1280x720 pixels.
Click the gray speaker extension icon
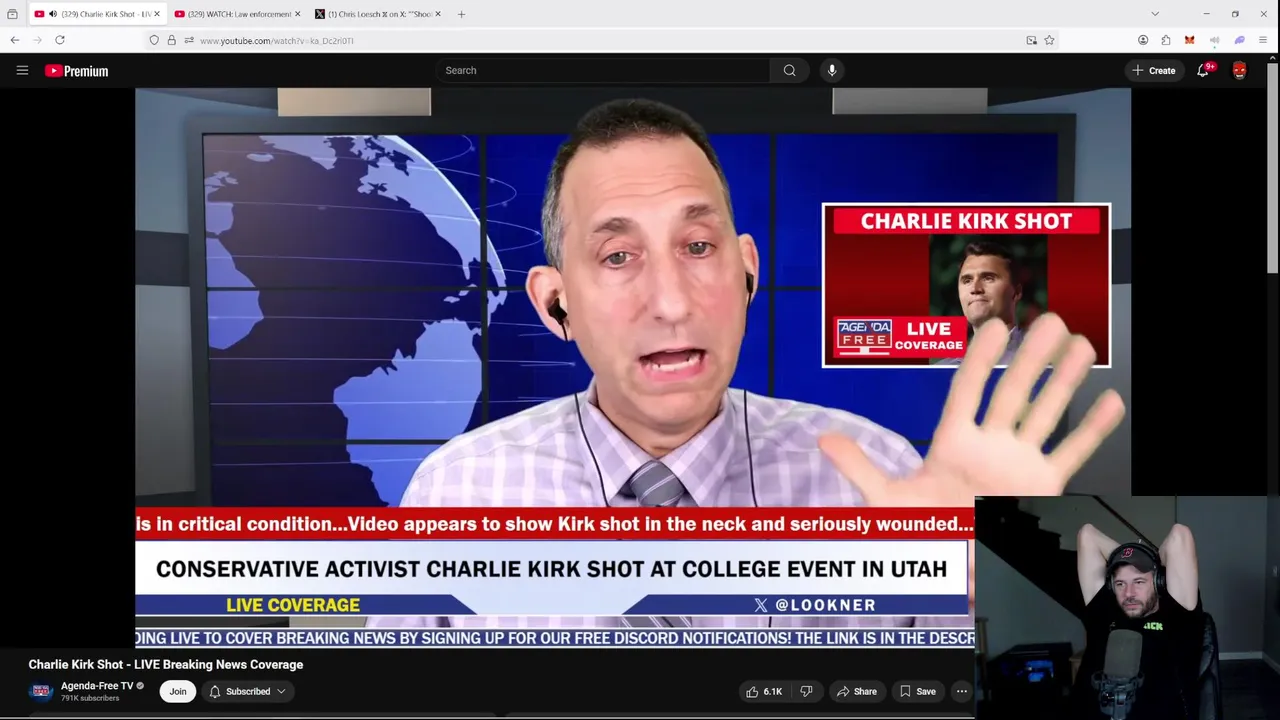pyautogui.click(x=1214, y=40)
